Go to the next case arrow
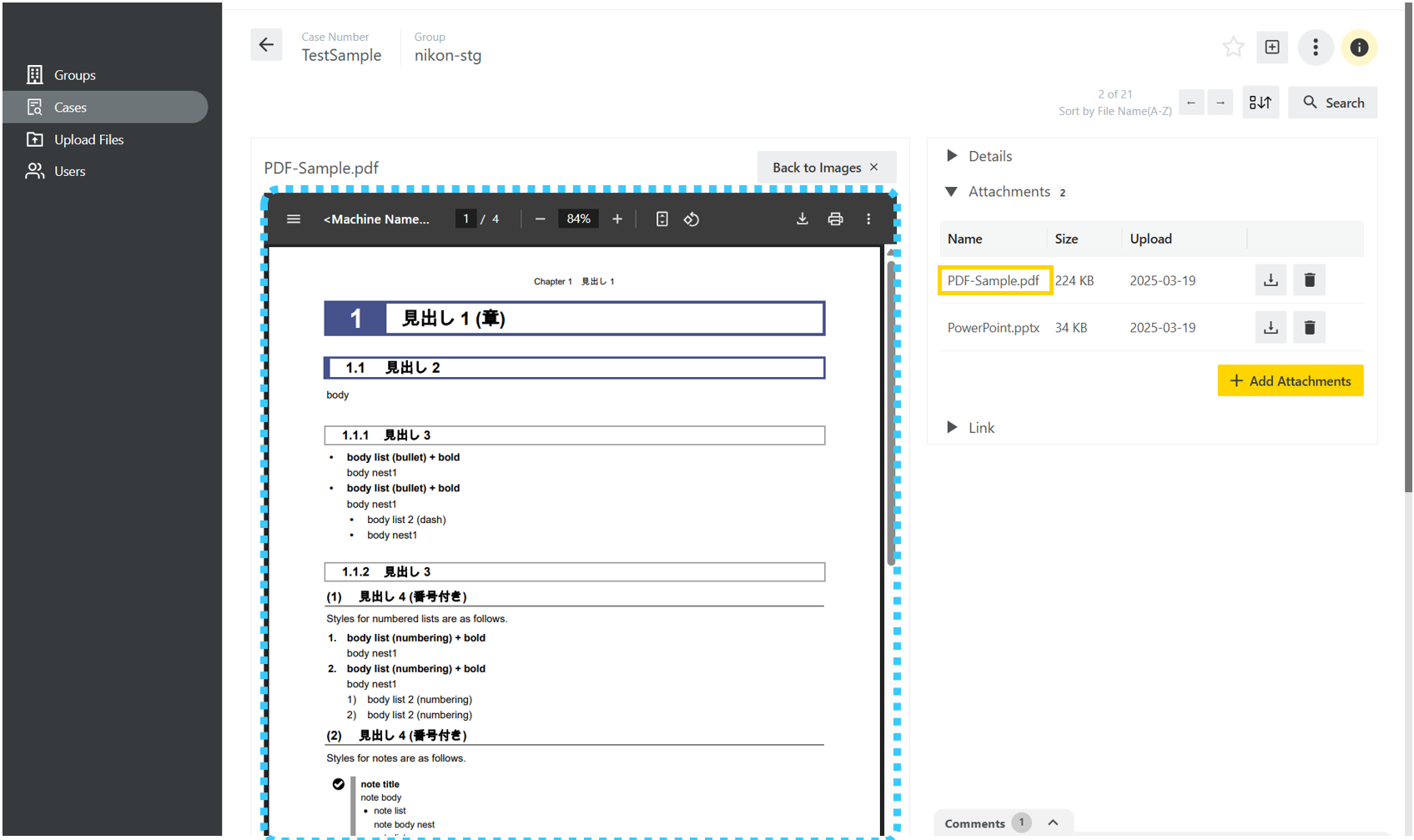Image resolution: width=1414 pixels, height=840 pixels. coord(1220,103)
